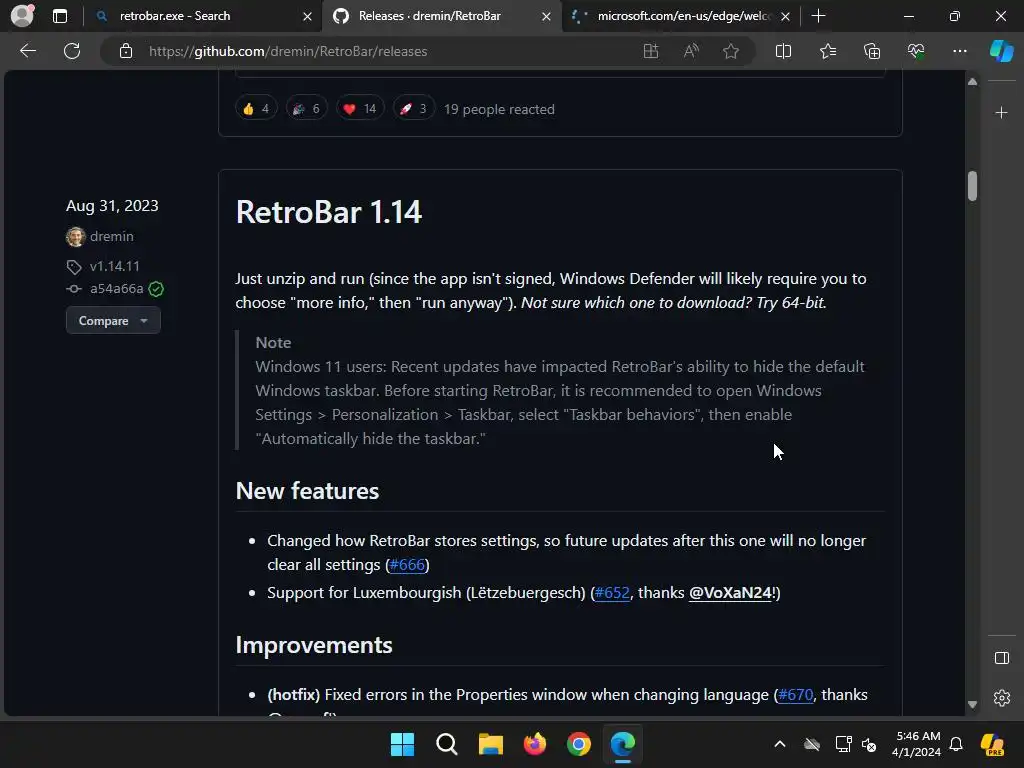The width and height of the screenshot is (1024, 768).
Task: View site information via the lock icon
Action: tap(126, 51)
